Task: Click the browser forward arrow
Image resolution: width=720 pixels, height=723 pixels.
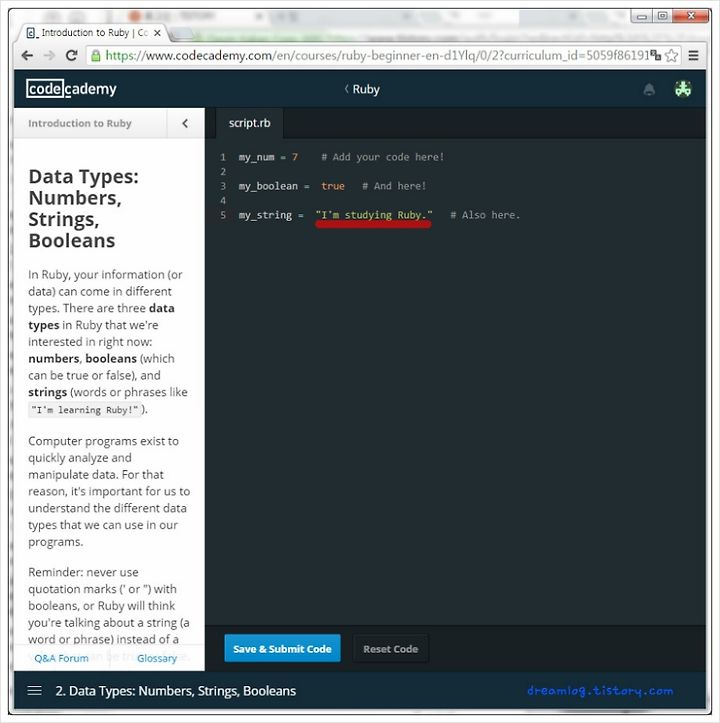Action: pyautogui.click(x=49, y=56)
